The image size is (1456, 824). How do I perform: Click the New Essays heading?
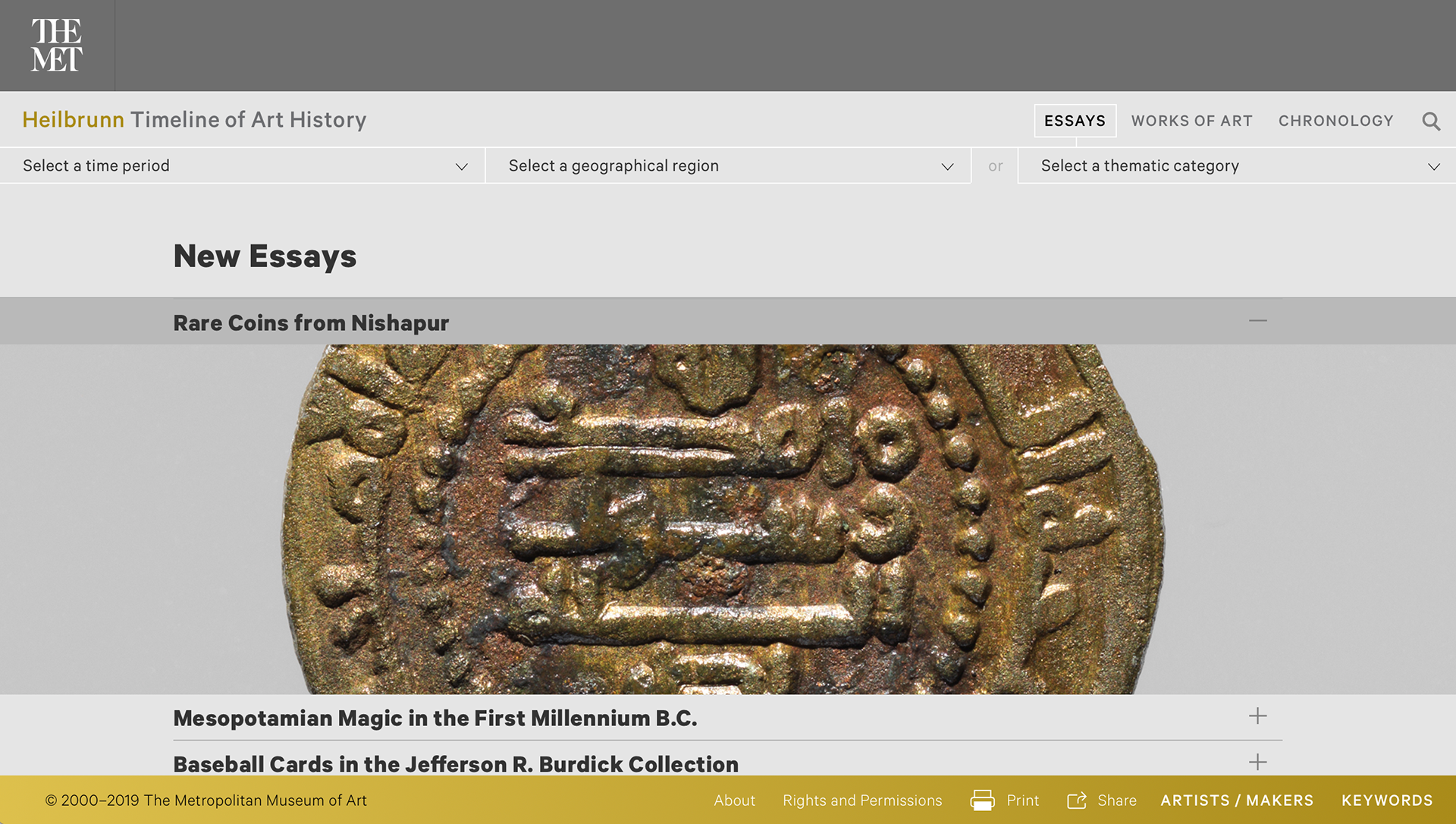click(265, 256)
